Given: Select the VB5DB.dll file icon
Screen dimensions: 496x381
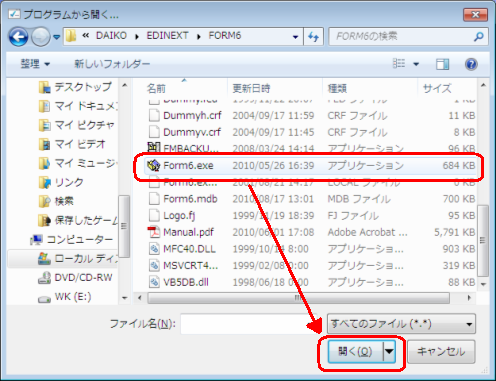Looking at the screenshot, I should pyautogui.click(x=154, y=282).
